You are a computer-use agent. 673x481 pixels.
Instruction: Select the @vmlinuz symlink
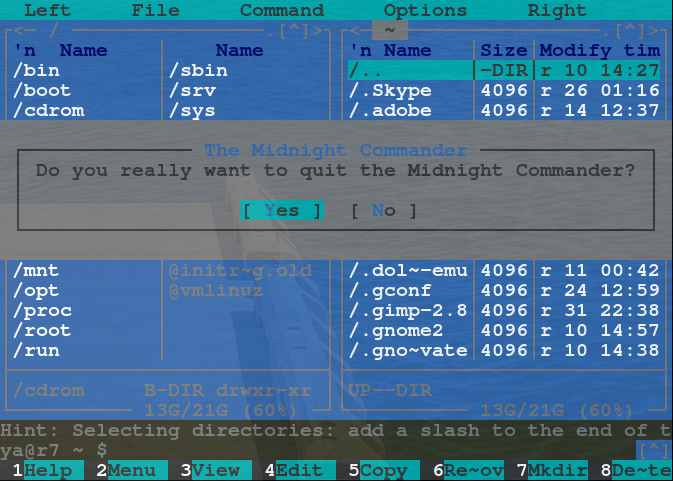pyautogui.click(x=215, y=290)
